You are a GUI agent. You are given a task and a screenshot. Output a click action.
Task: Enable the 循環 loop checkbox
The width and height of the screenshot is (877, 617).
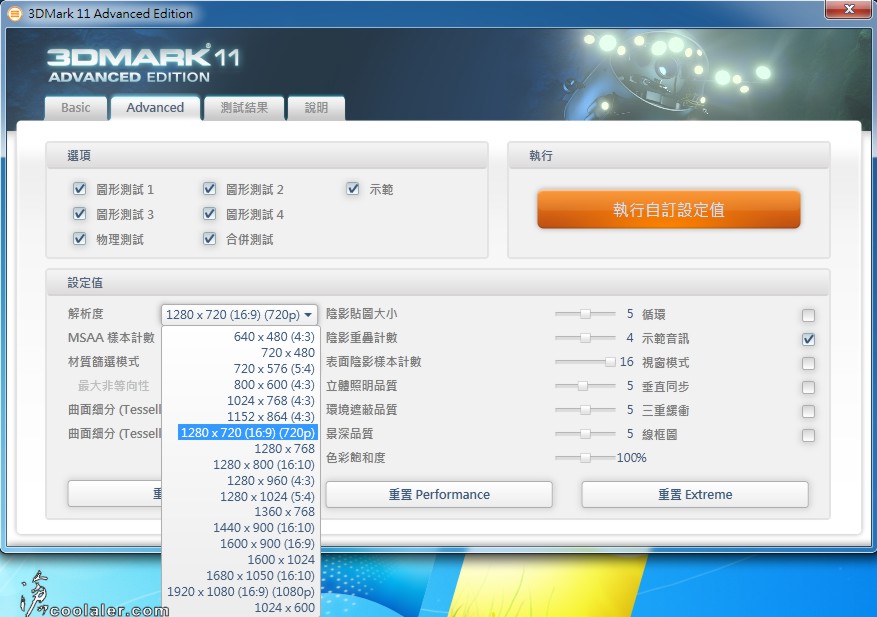coord(808,315)
